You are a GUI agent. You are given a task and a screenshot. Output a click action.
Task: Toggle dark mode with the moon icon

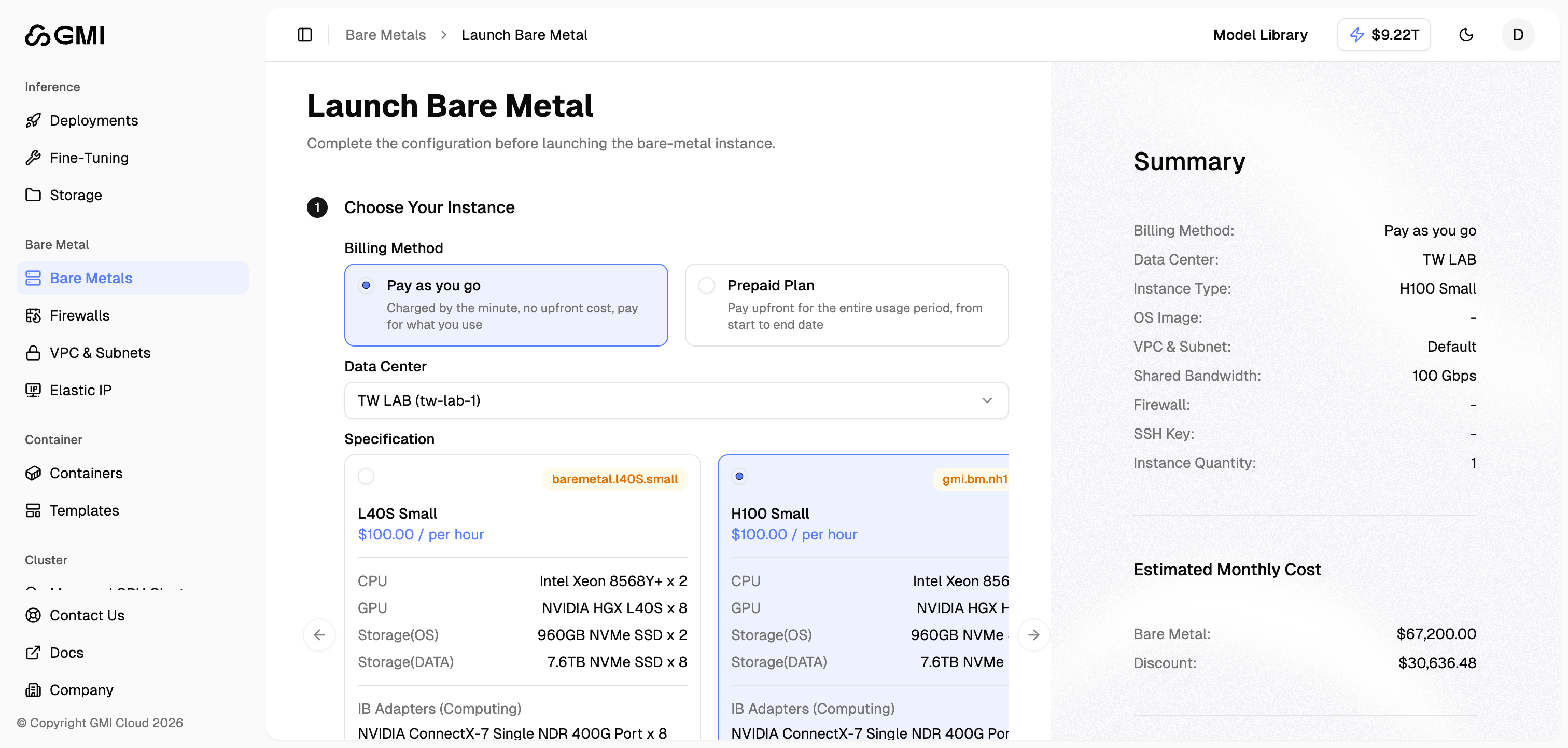click(x=1466, y=35)
